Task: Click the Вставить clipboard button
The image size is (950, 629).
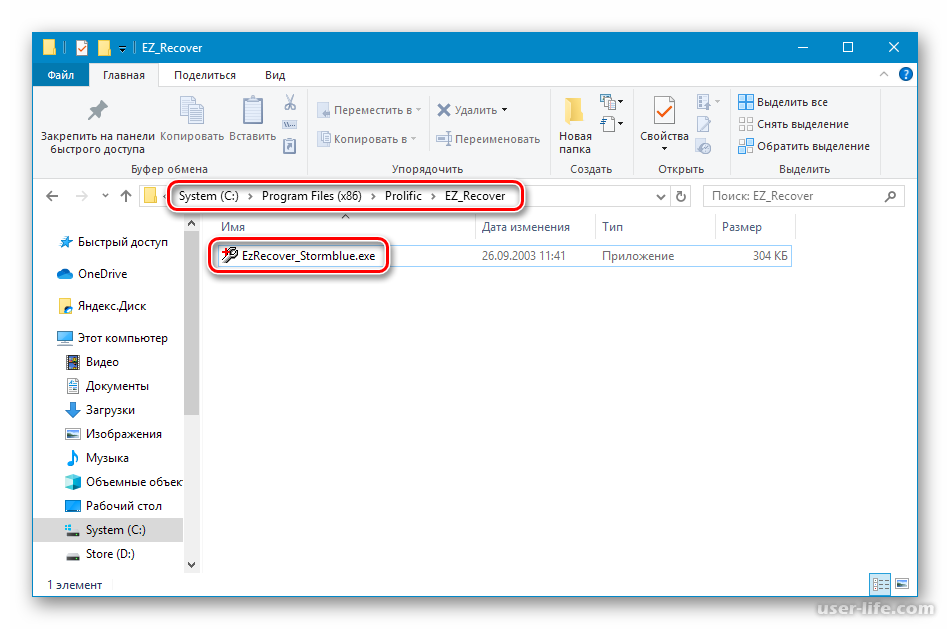Action: pyautogui.click(x=253, y=119)
